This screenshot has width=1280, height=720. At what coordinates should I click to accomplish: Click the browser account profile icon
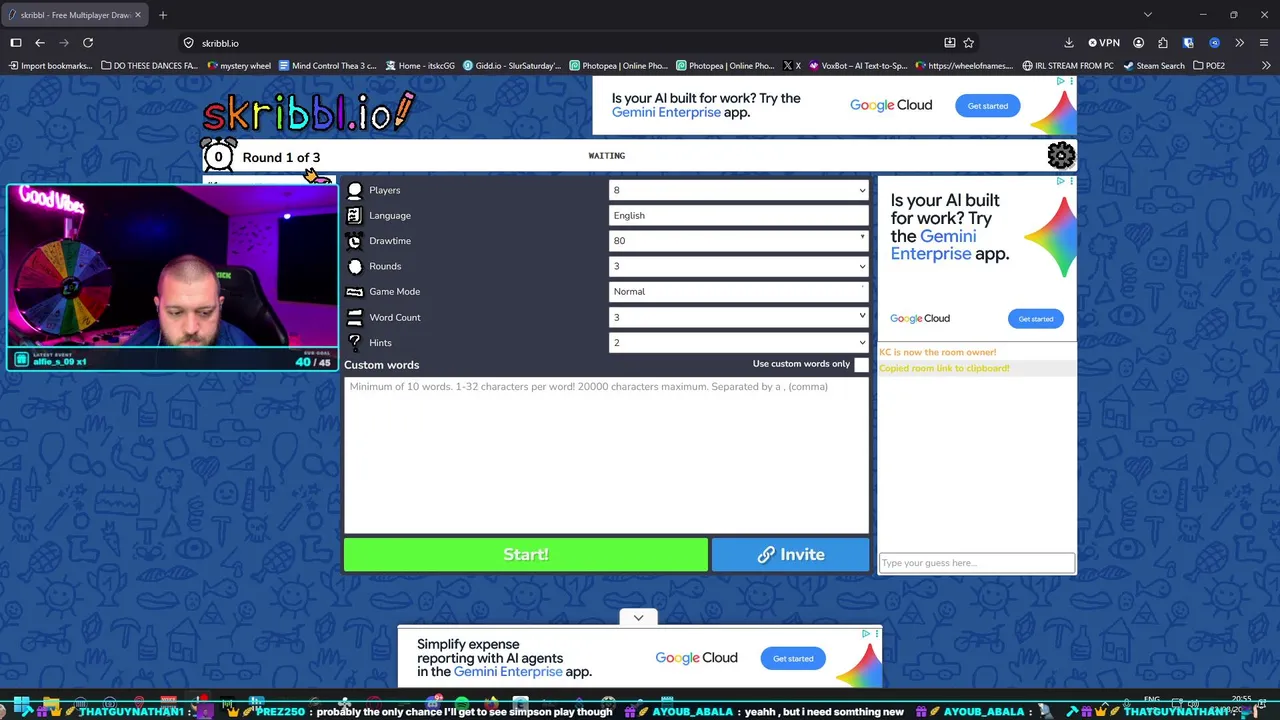[x=1138, y=43]
